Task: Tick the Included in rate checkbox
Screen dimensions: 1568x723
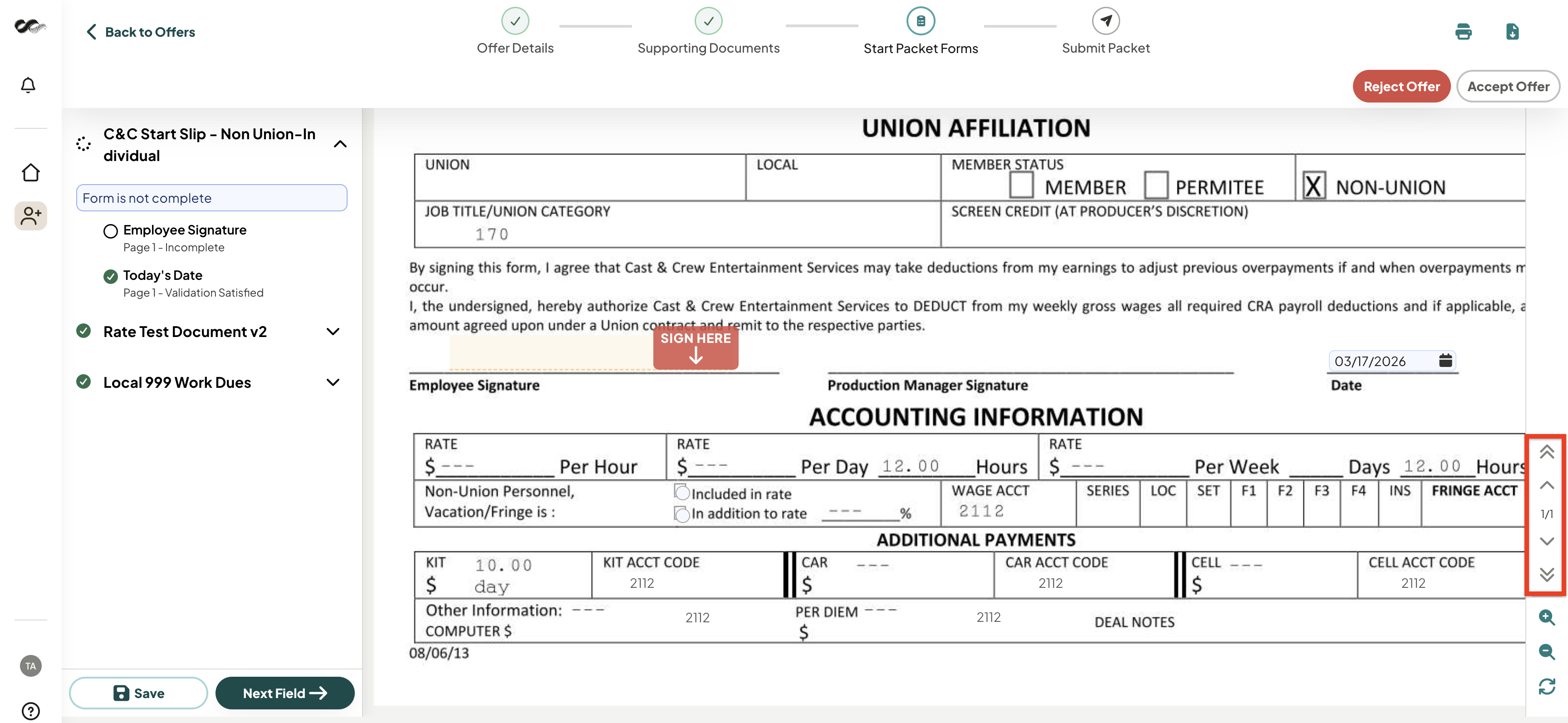Action: [682, 492]
